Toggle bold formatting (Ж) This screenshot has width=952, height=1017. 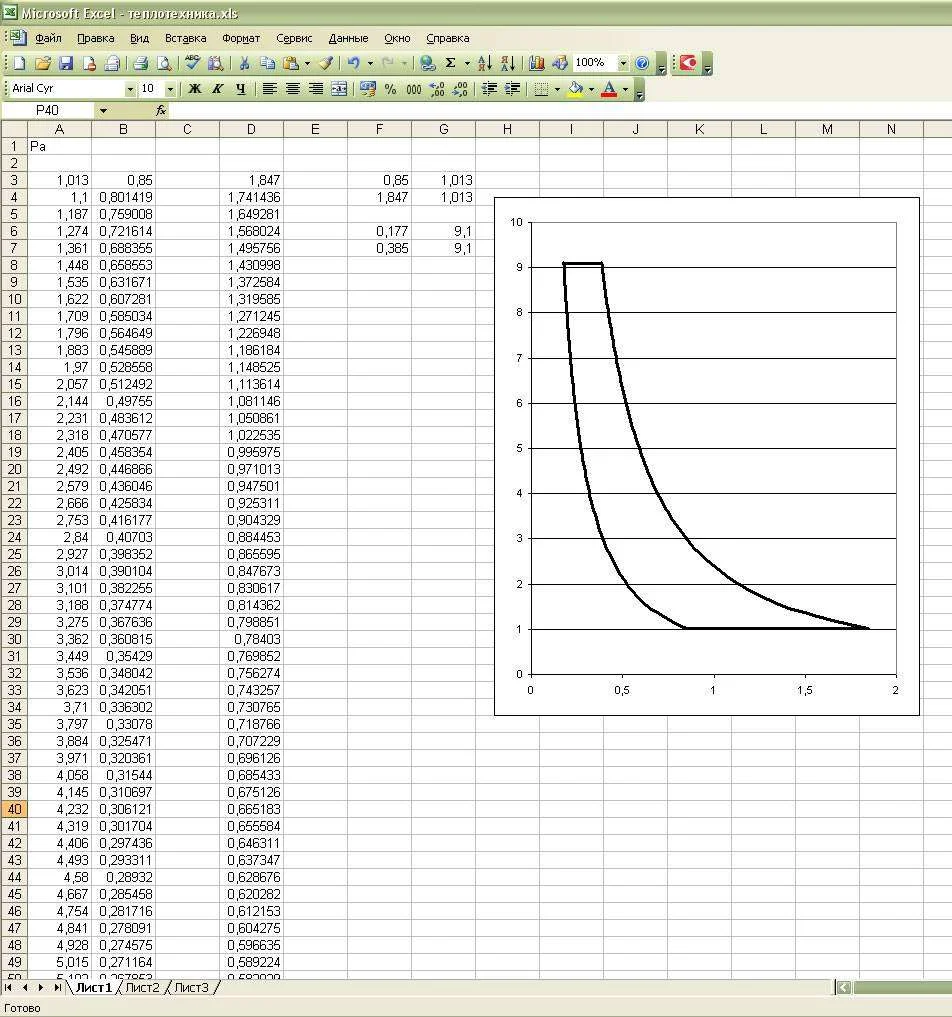[x=195, y=89]
